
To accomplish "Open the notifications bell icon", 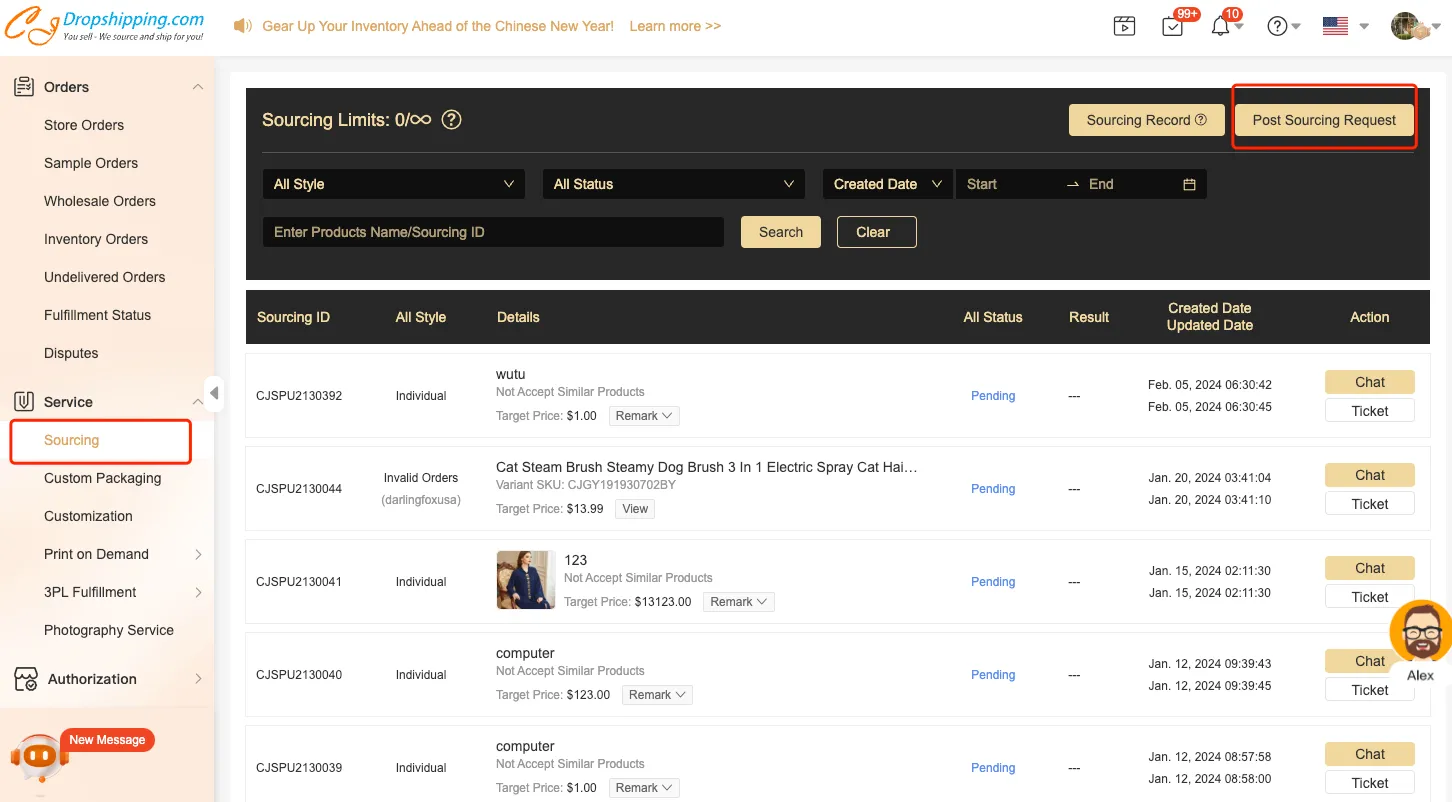I will point(1220,27).
